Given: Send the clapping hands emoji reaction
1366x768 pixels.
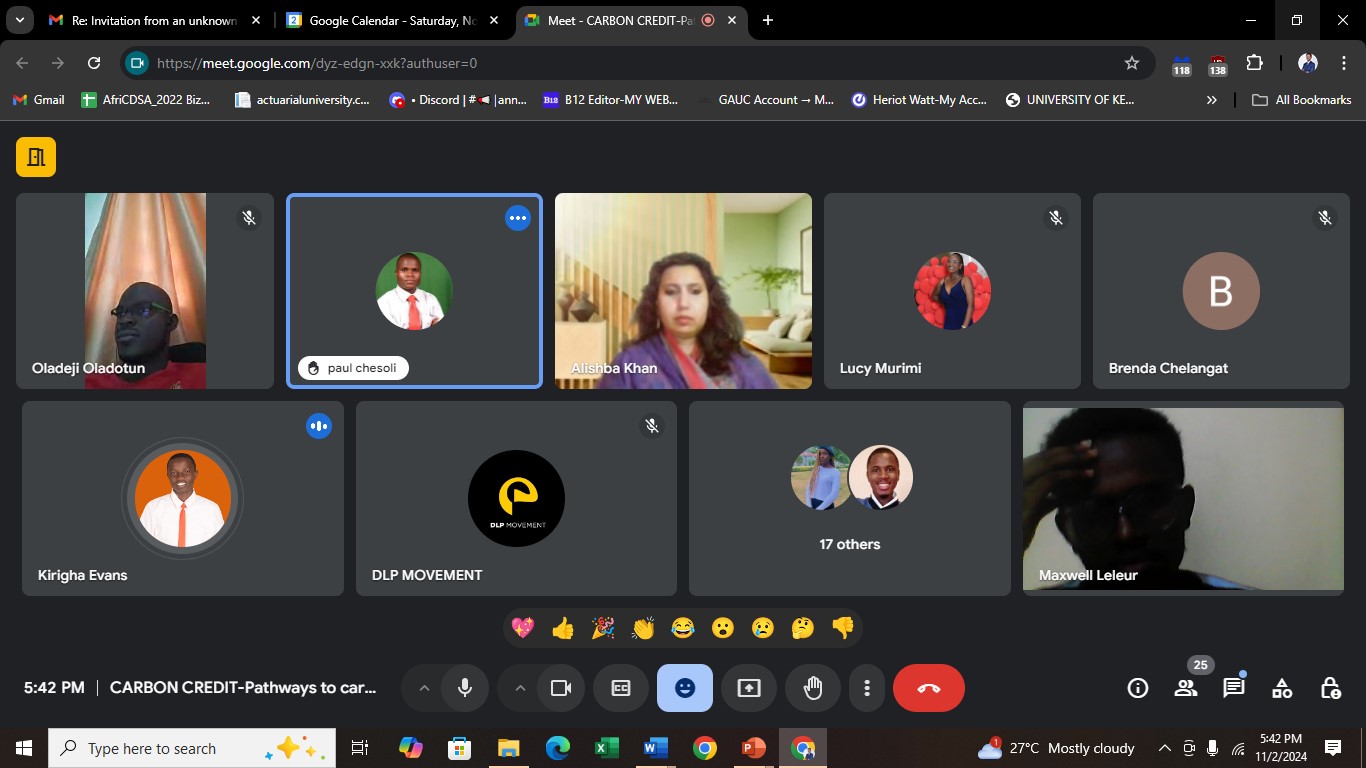Looking at the screenshot, I should (643, 628).
